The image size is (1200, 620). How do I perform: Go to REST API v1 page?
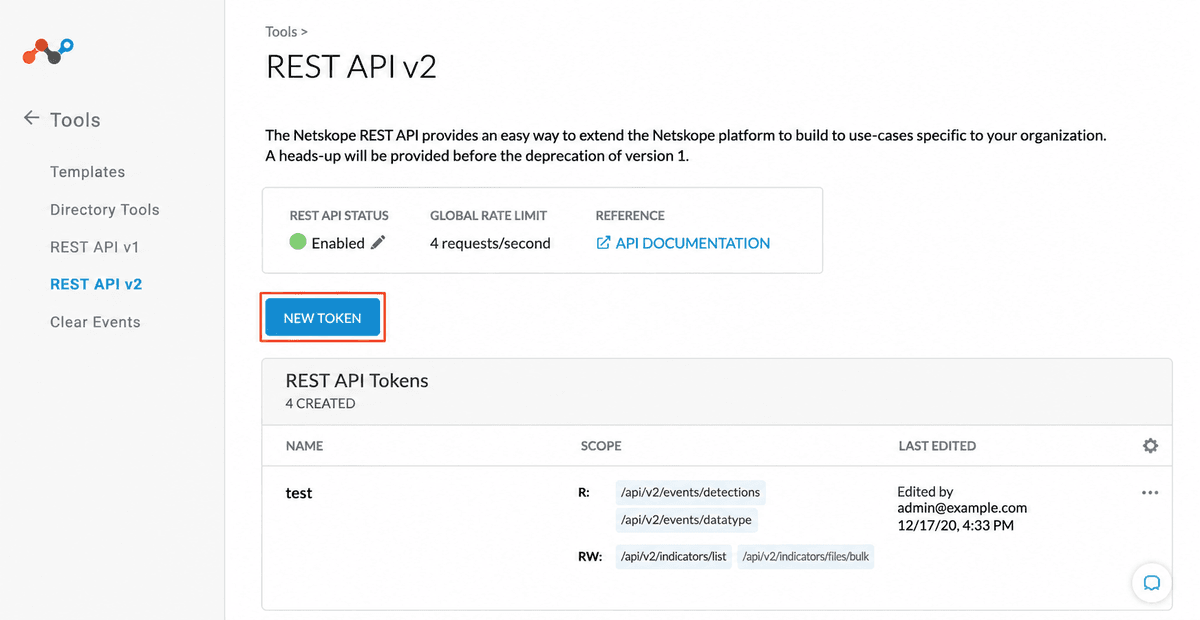tap(95, 247)
